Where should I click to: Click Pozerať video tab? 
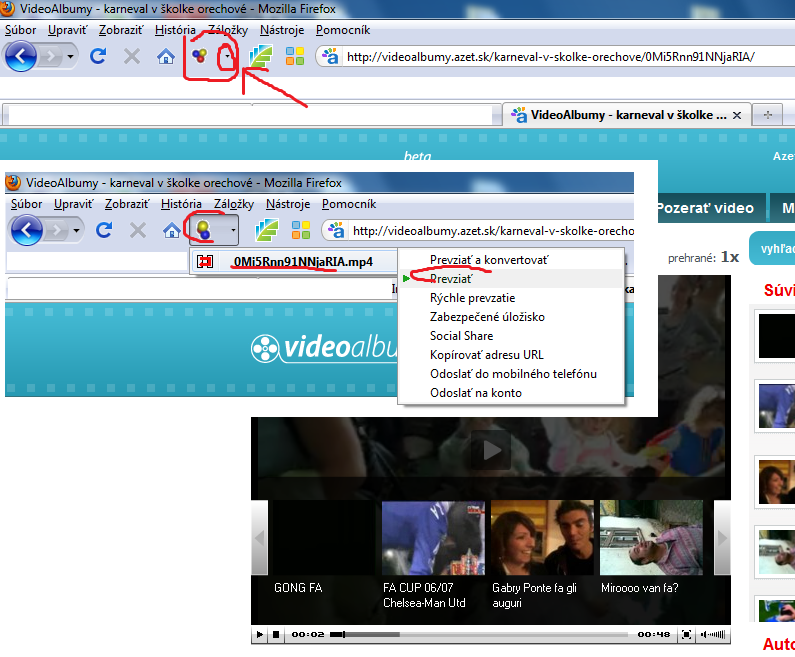pyautogui.click(x=711, y=208)
